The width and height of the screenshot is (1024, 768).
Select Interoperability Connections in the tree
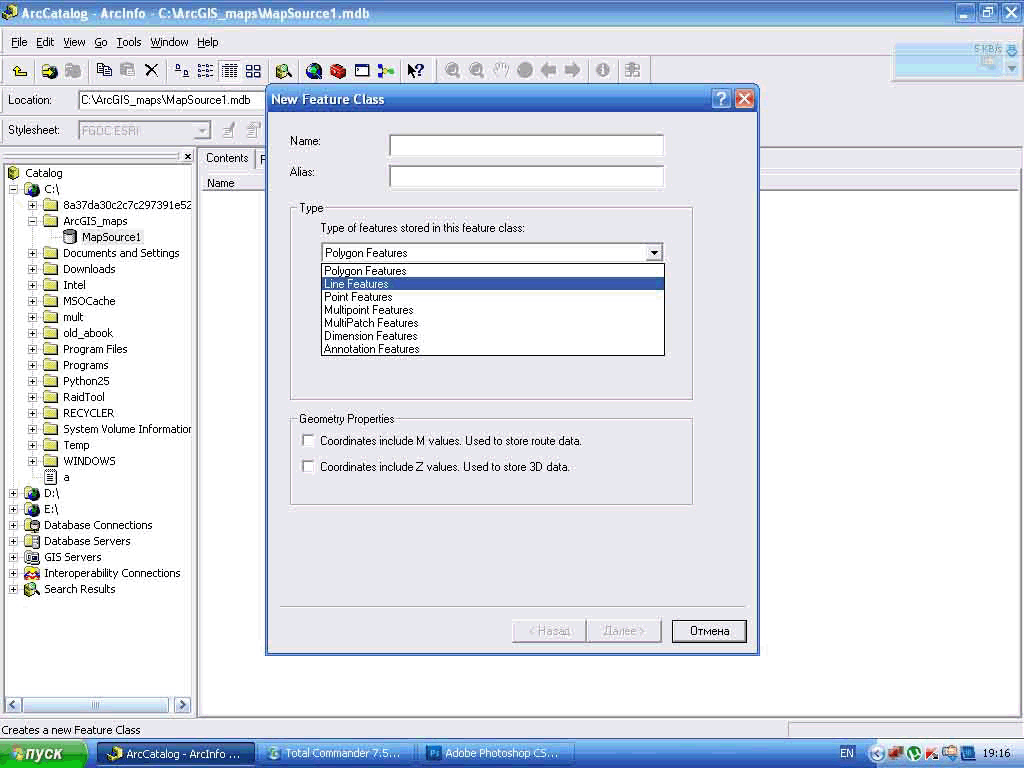(112, 573)
